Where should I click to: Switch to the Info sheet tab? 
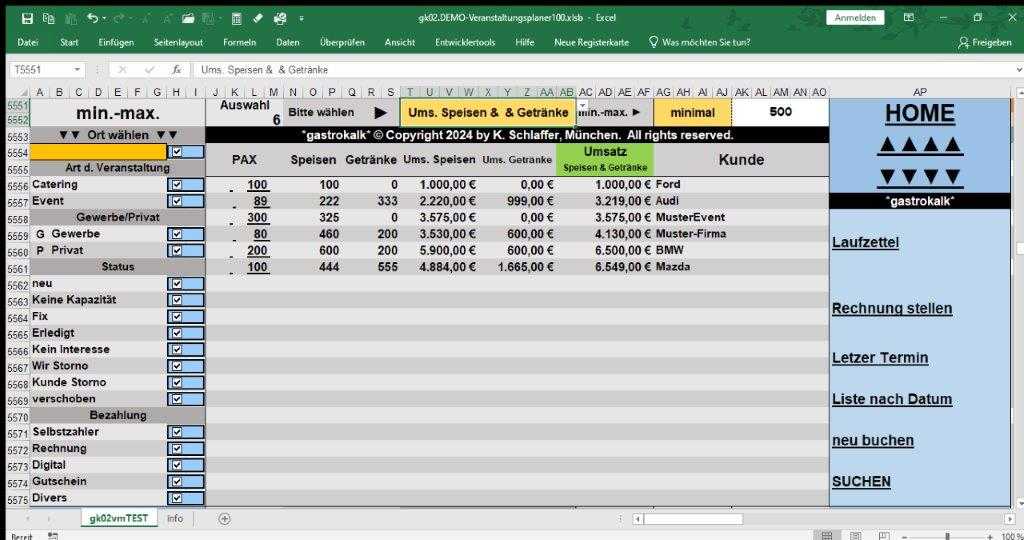pos(175,518)
